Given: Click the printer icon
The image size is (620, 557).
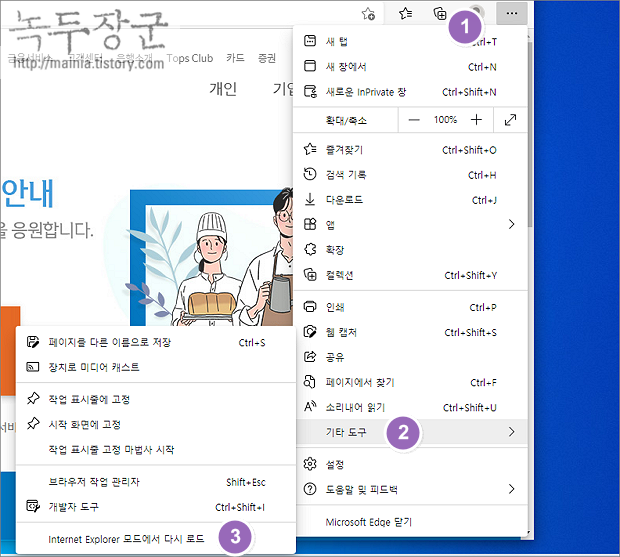Looking at the screenshot, I should pyautogui.click(x=310, y=306).
